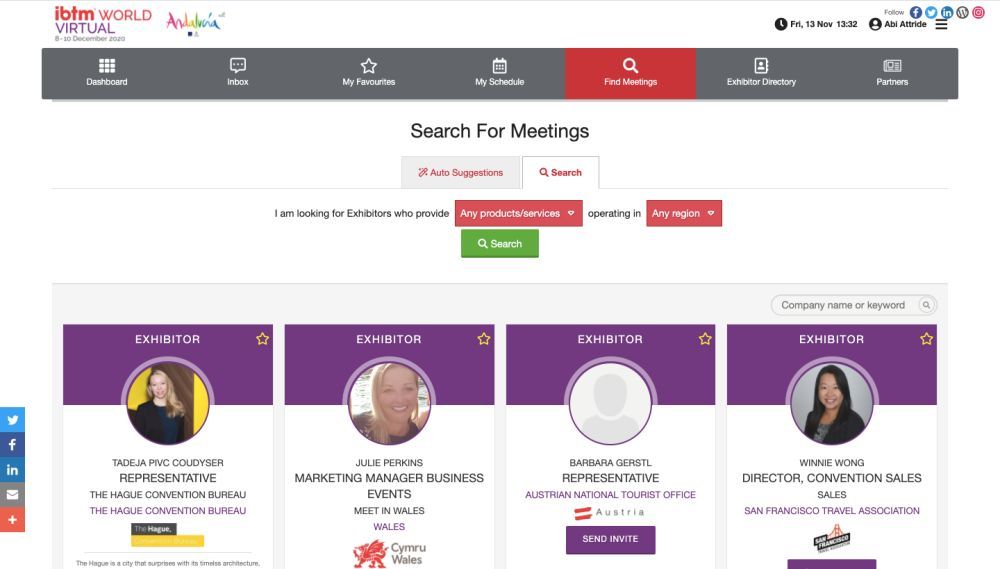Click the keyword search magnifier icon
This screenshot has height=569, width=1000.
[926, 305]
